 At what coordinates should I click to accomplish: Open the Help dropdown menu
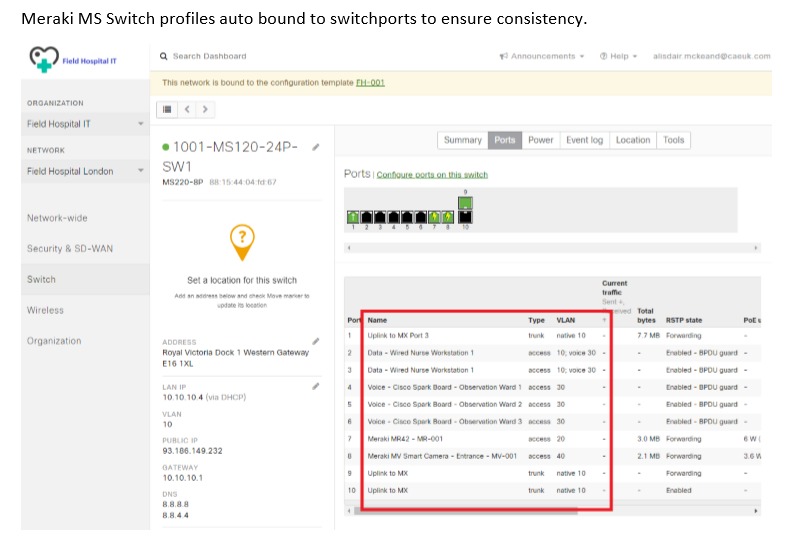619,56
